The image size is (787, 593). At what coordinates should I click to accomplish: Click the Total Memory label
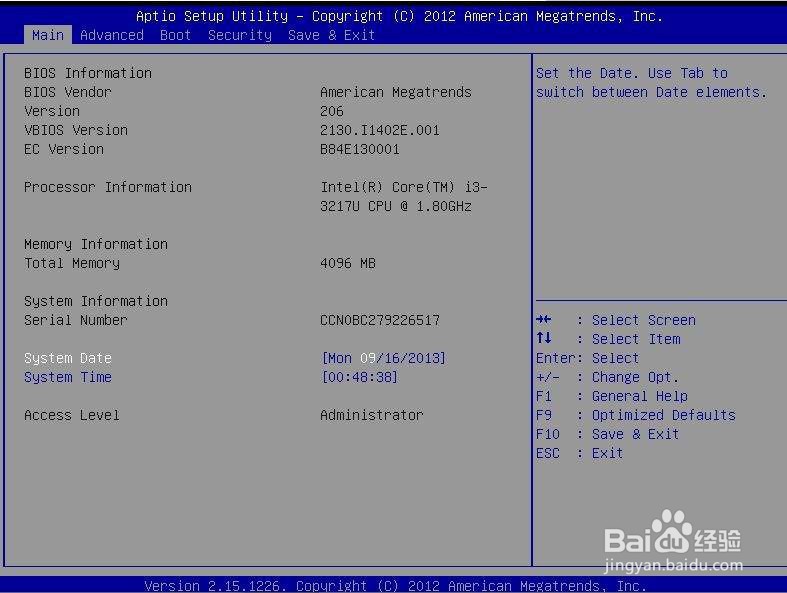[72, 264]
